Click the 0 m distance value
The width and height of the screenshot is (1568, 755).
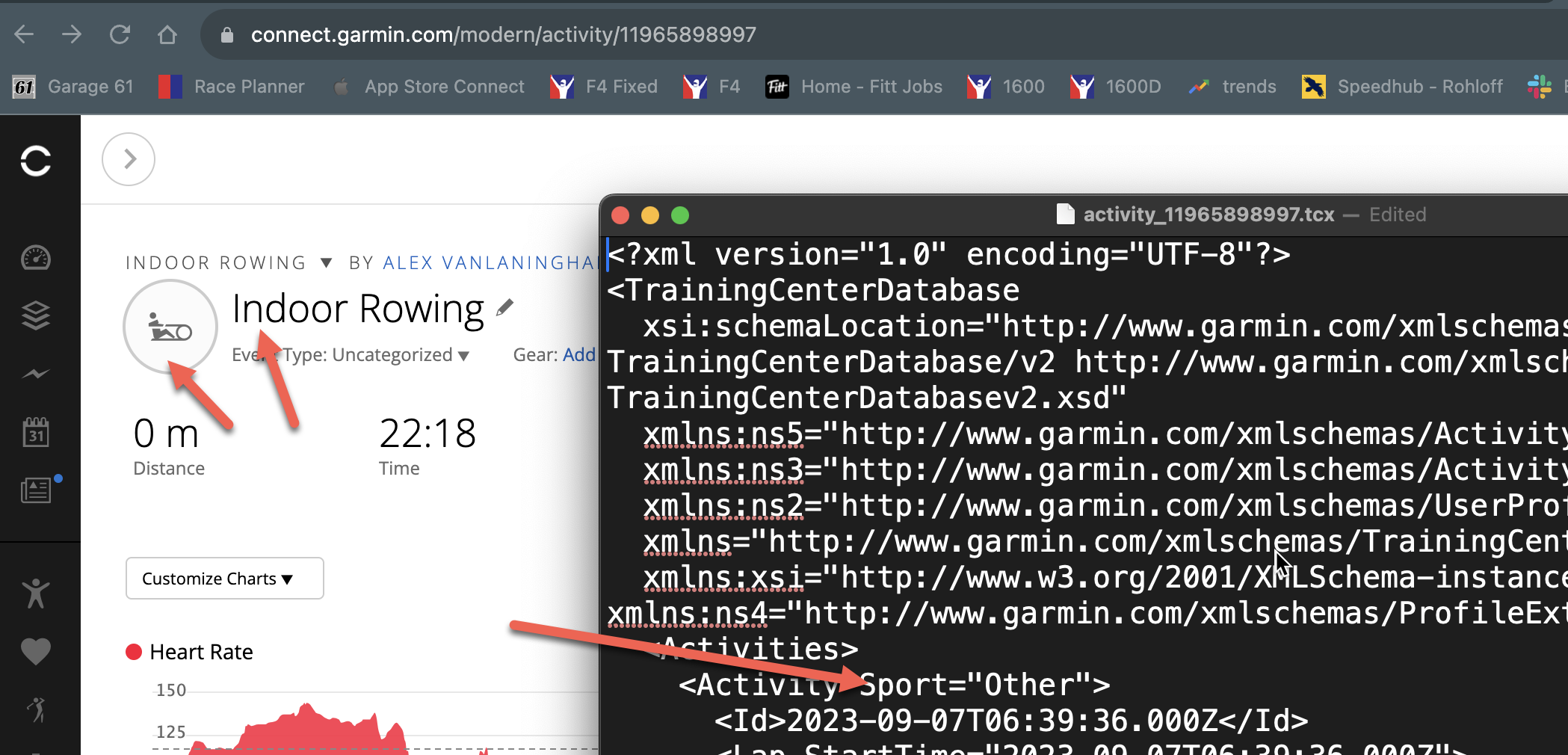(166, 433)
